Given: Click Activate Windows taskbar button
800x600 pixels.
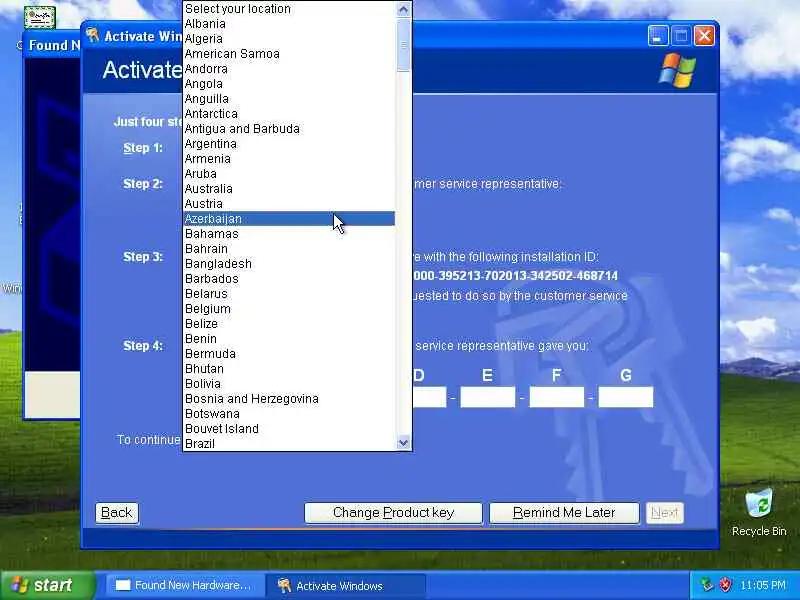Looking at the screenshot, I should click(345, 586).
